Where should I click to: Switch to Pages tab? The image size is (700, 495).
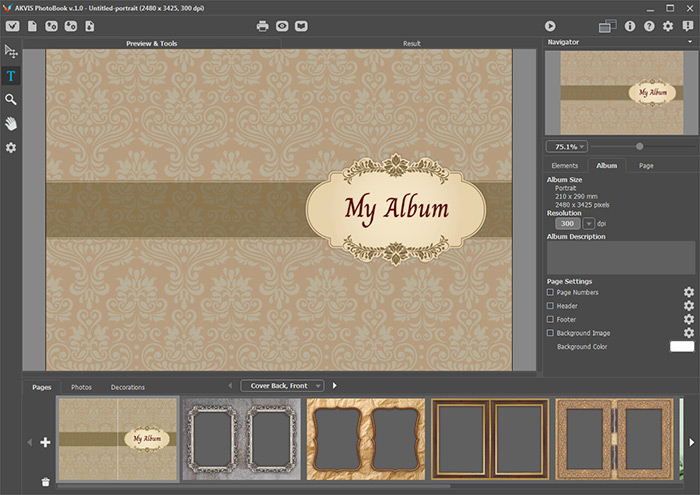click(x=42, y=387)
